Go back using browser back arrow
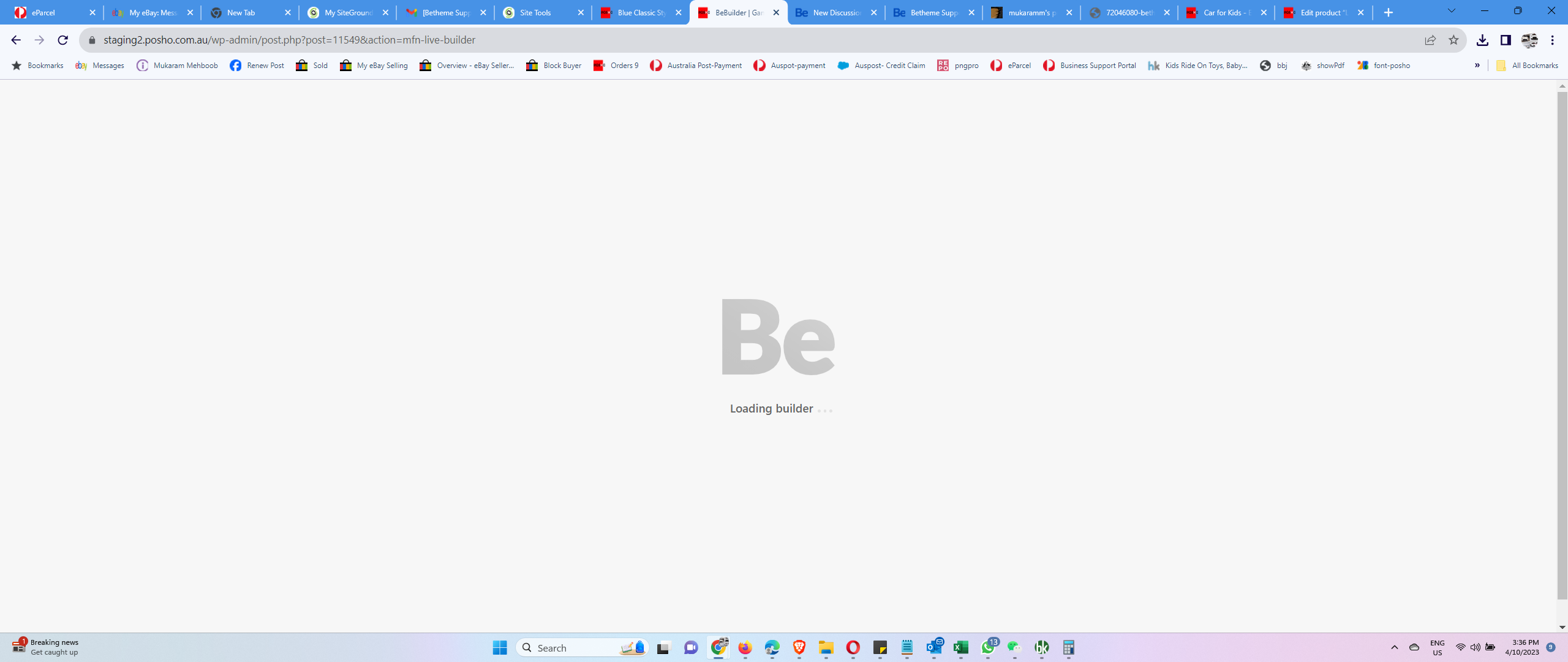Image resolution: width=1568 pixels, height=662 pixels. [x=16, y=40]
